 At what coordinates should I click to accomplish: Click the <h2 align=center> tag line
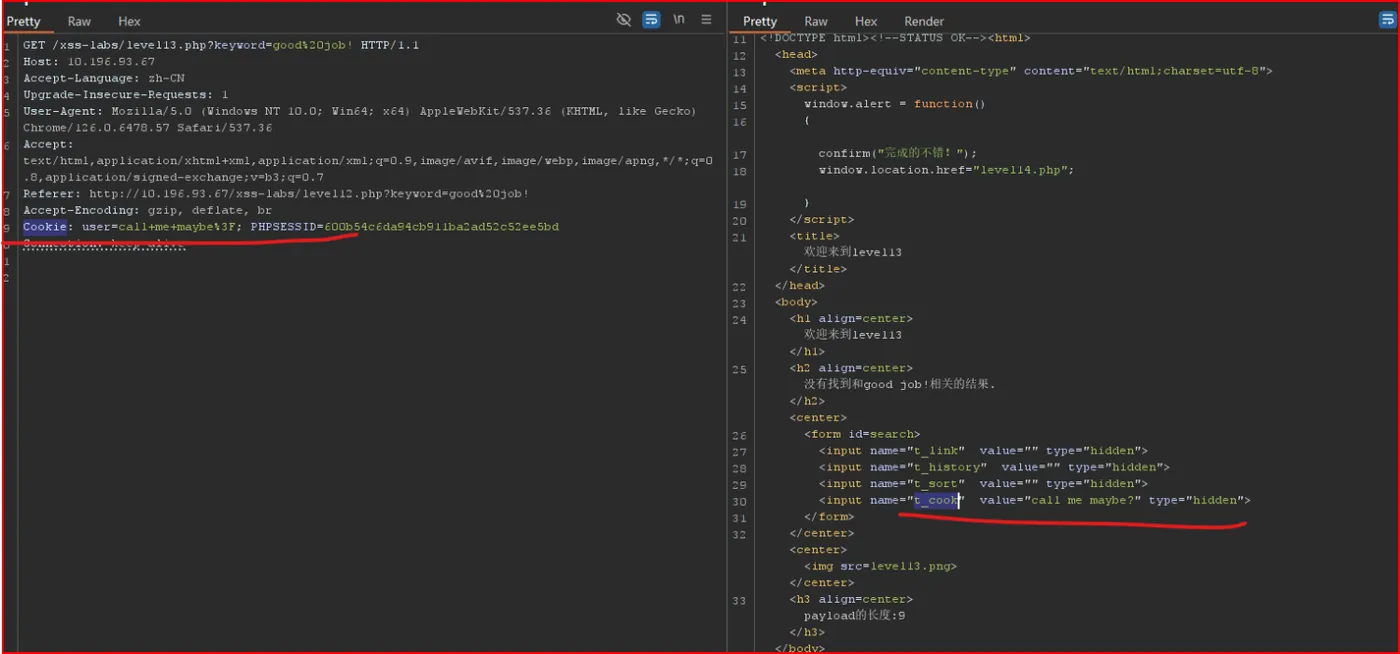coord(851,368)
